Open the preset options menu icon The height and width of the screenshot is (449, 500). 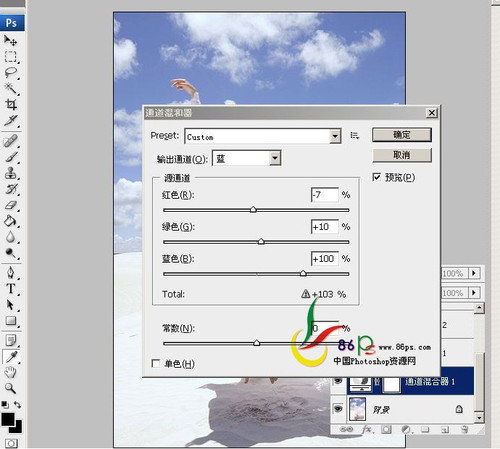point(354,135)
